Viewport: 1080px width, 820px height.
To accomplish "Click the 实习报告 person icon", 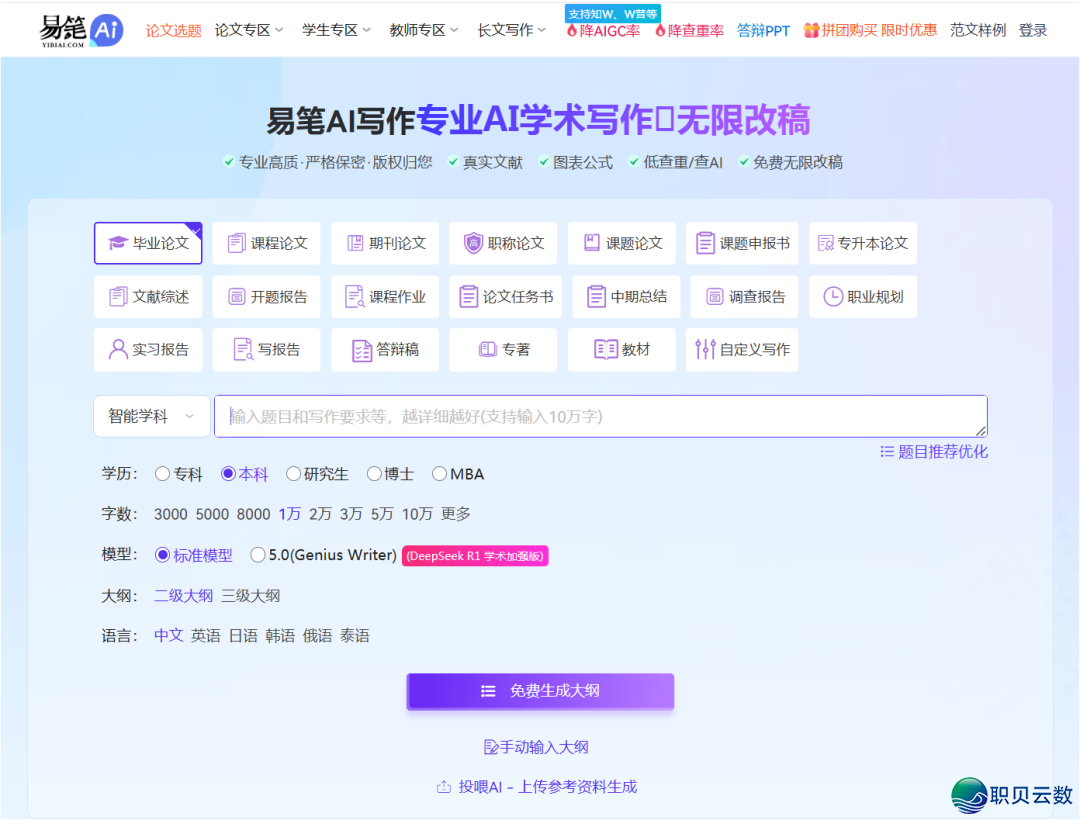I will point(118,350).
